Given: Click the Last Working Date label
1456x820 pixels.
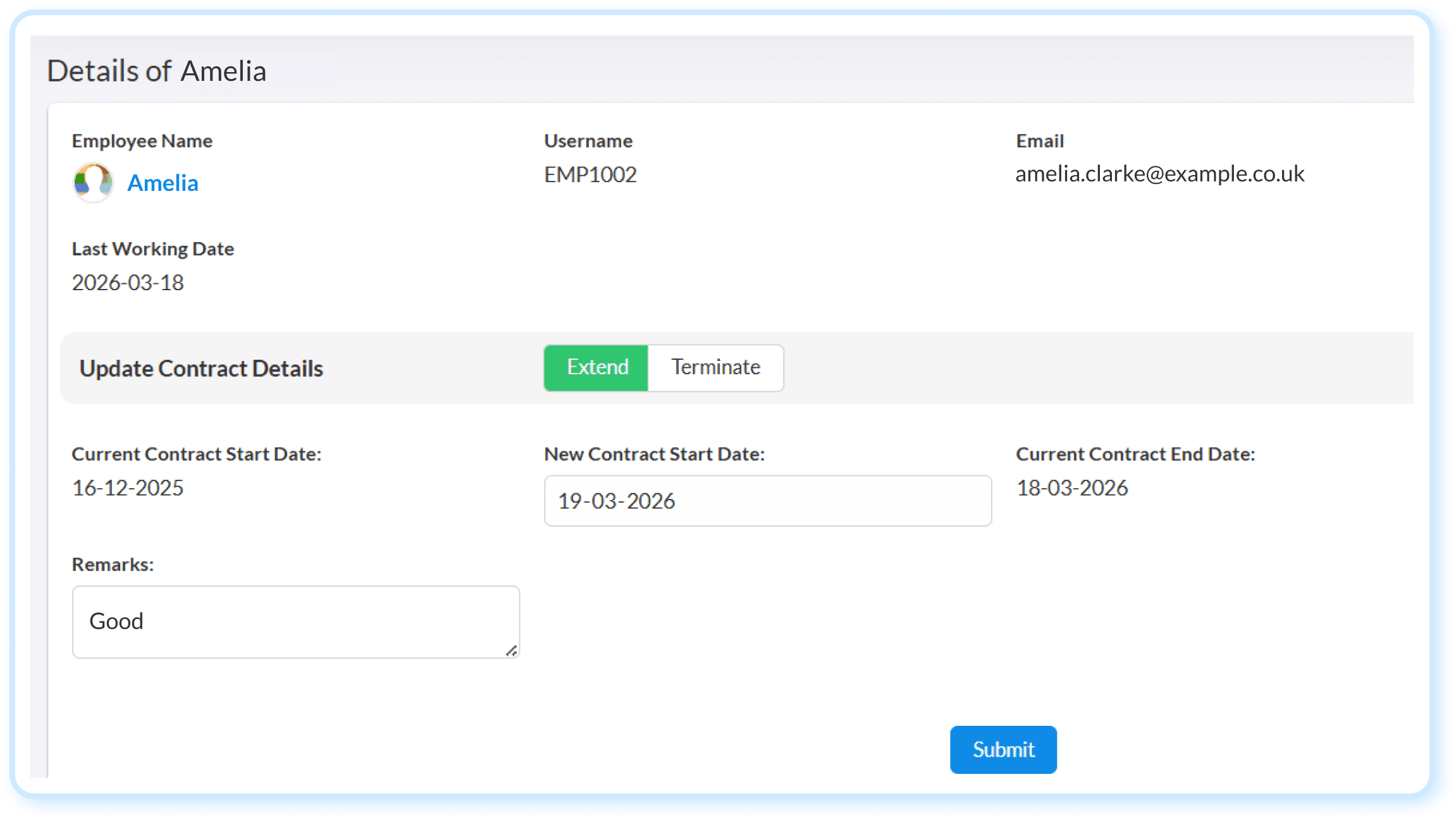Looking at the screenshot, I should pyautogui.click(x=153, y=249).
